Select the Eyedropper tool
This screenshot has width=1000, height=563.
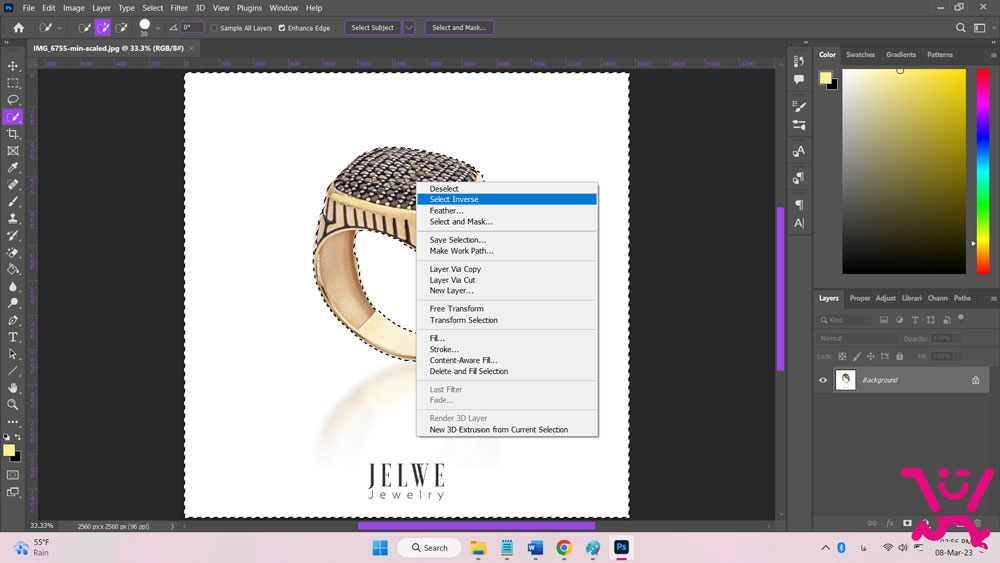(13, 167)
